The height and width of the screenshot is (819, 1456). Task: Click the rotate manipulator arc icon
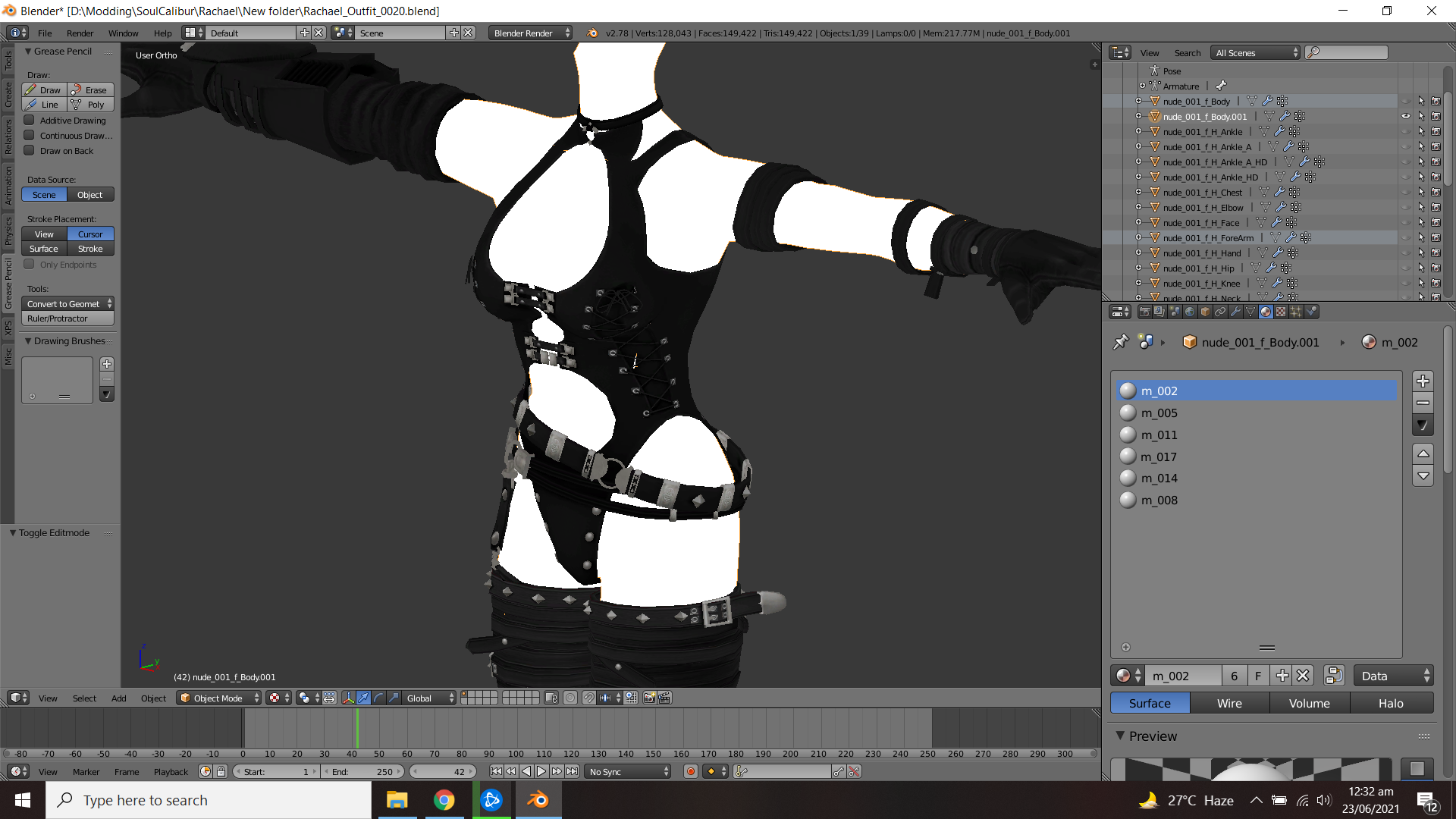379,698
